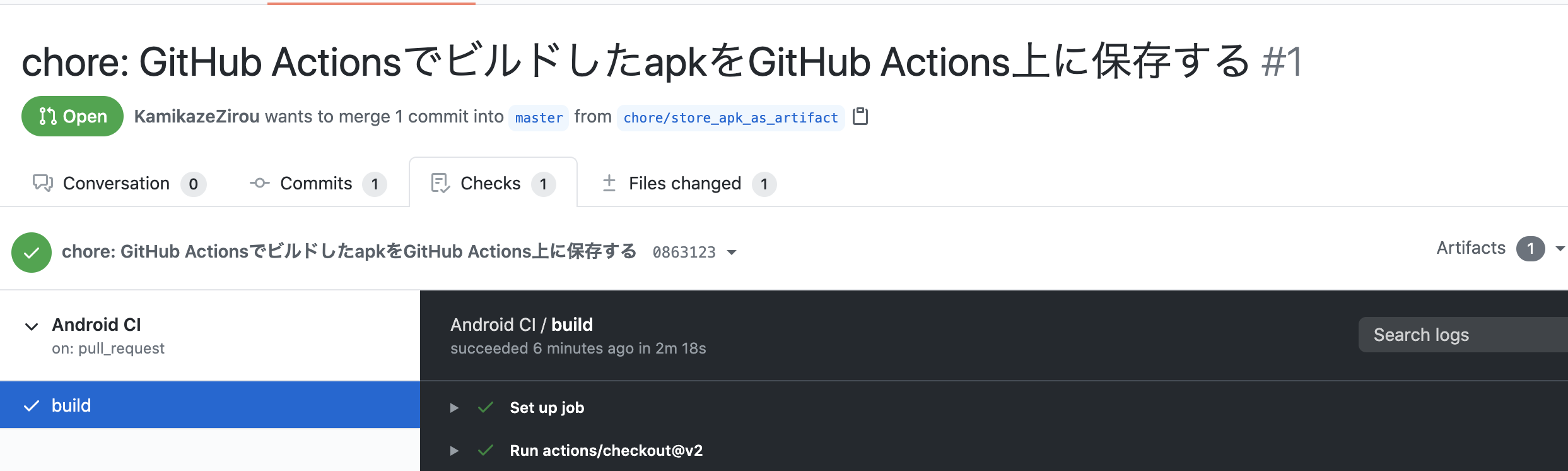The width and height of the screenshot is (1568, 471).
Task: Click the pull request icon in Open badge
Action: (x=47, y=116)
